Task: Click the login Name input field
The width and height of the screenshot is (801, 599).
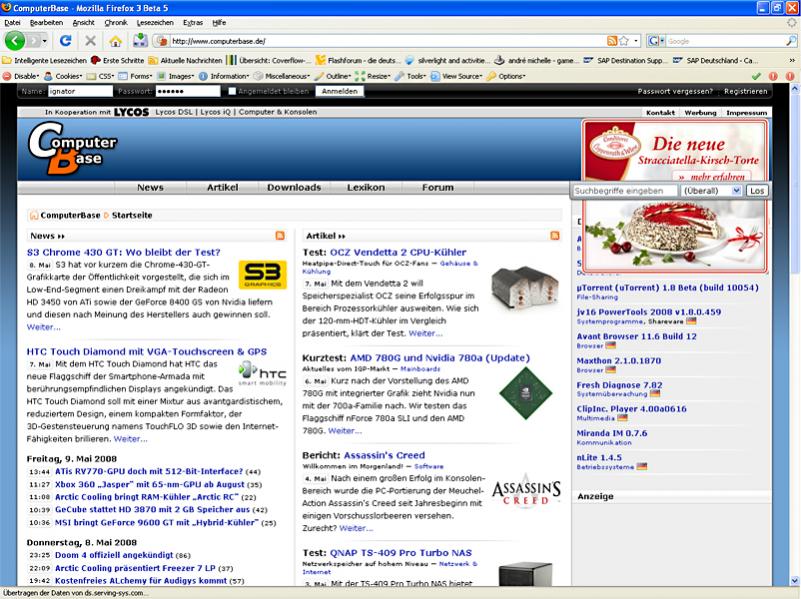Action: tap(80, 91)
